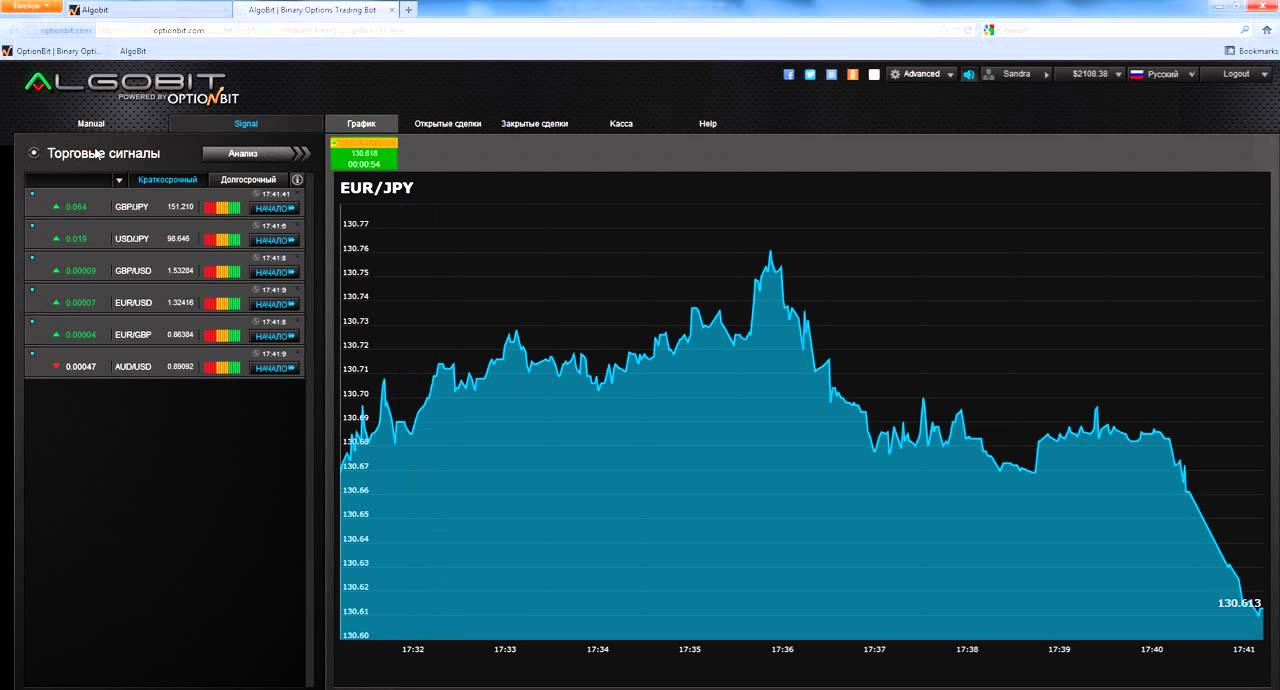1280x690 pixels.
Task: Open the Закрытые сделки tab
Action: tap(535, 124)
